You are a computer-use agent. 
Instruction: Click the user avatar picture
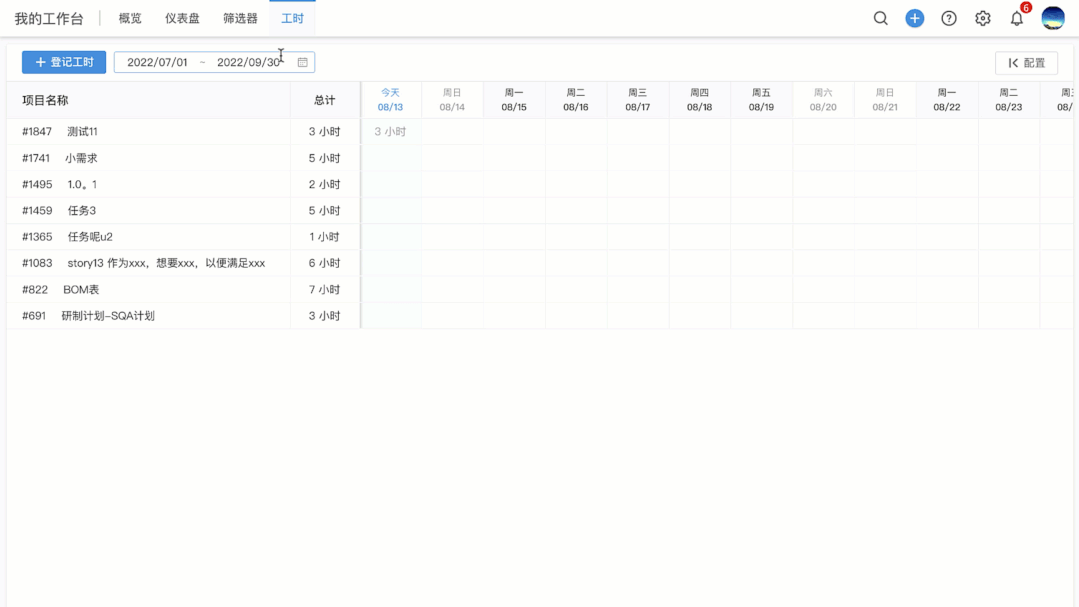(1053, 18)
